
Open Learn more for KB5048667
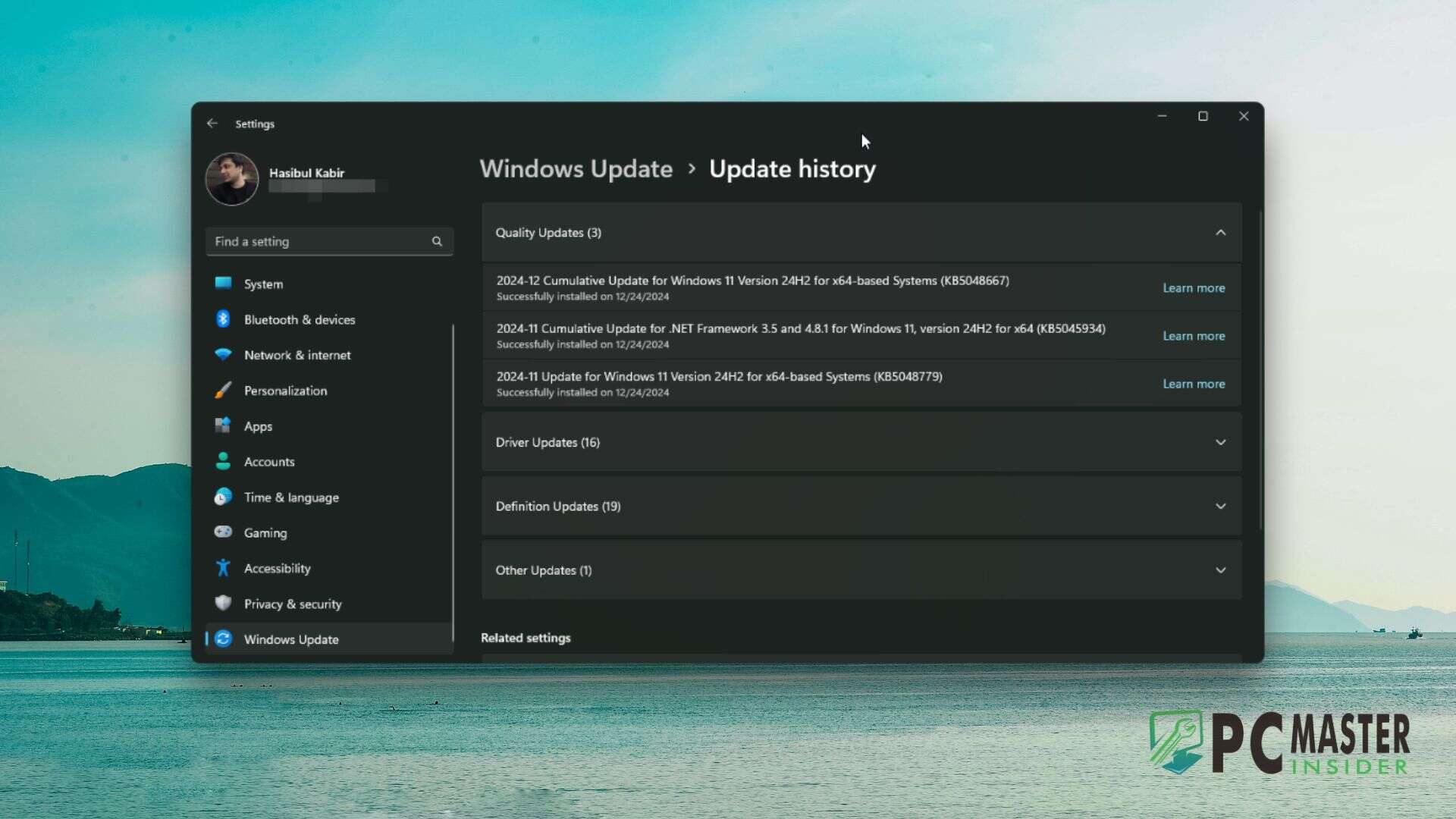coord(1194,287)
